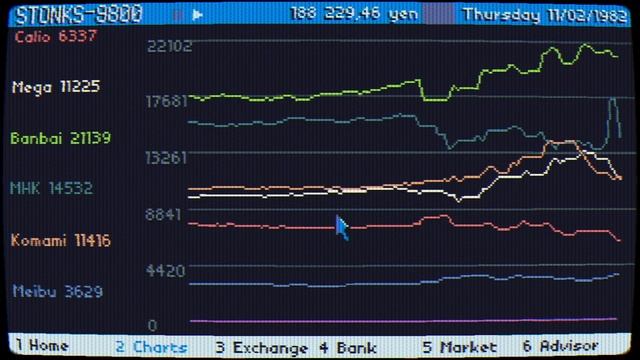The height and width of the screenshot is (360, 640).
Task: Click the 17681 axis value
Action: click(x=167, y=101)
